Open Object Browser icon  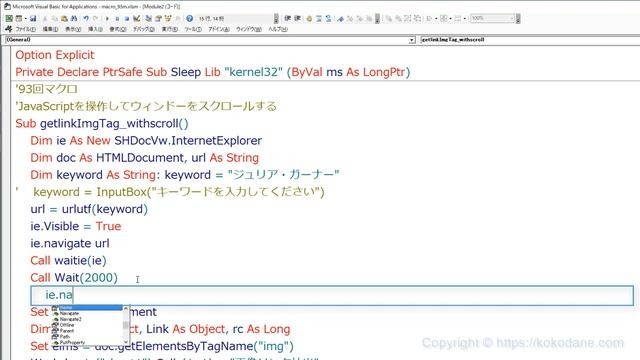point(168,18)
